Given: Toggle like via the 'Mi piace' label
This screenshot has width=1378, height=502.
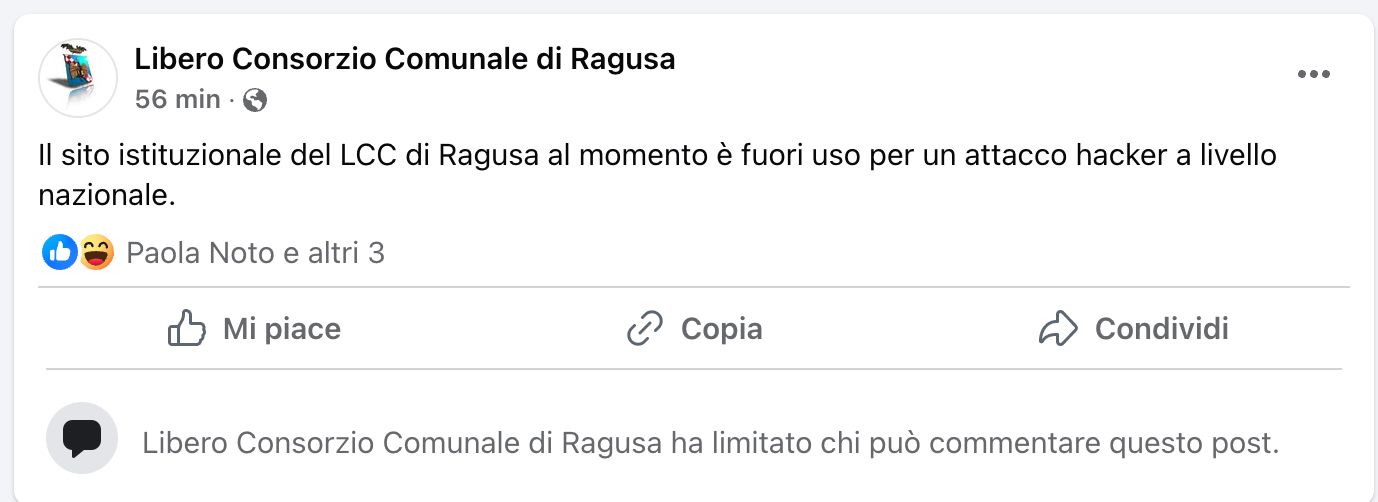Looking at the screenshot, I should pos(282,329).
